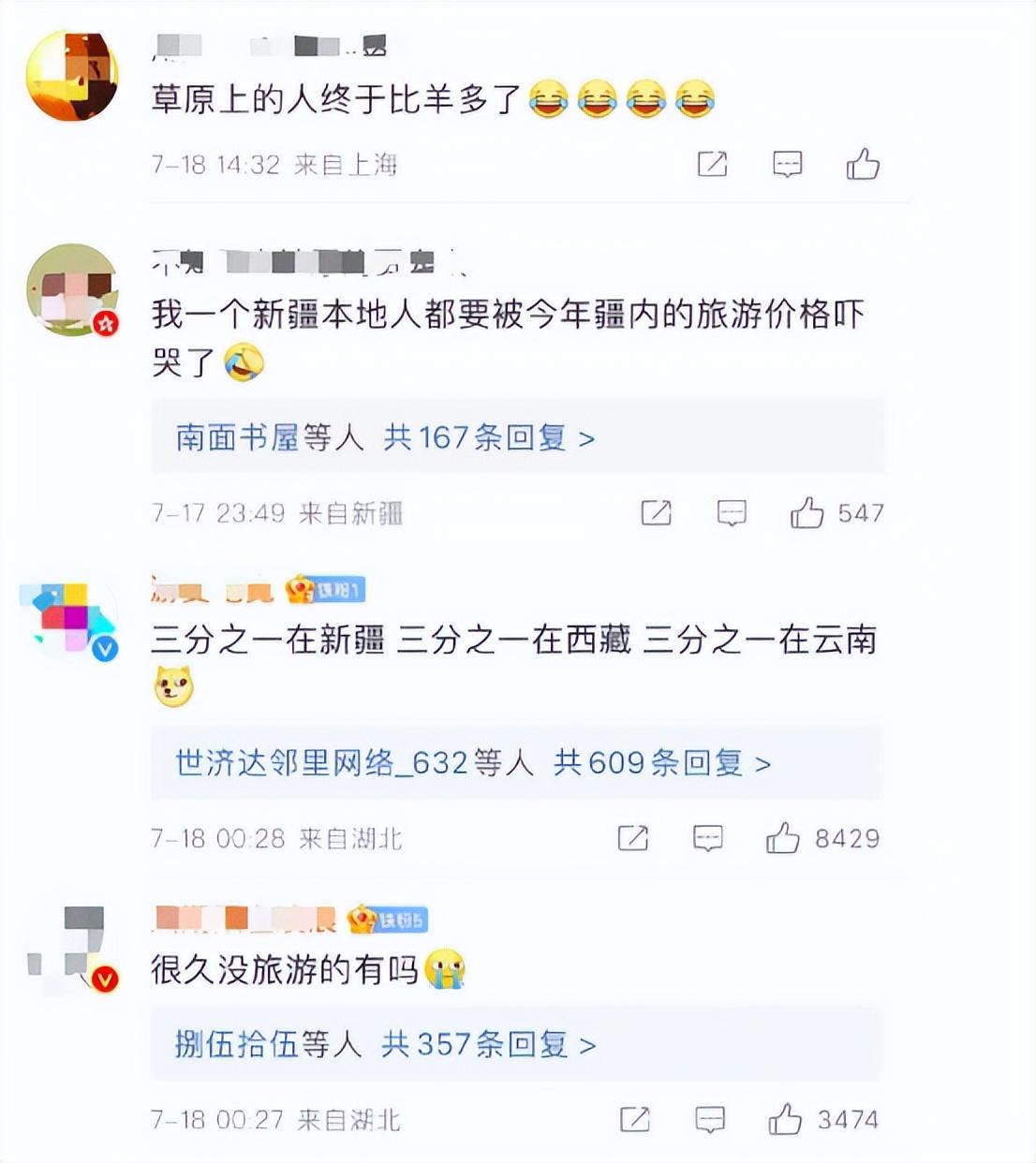The height and width of the screenshot is (1163, 1036).
Task: Like the Xinjiang local's comment with 547 likes
Action: (807, 512)
